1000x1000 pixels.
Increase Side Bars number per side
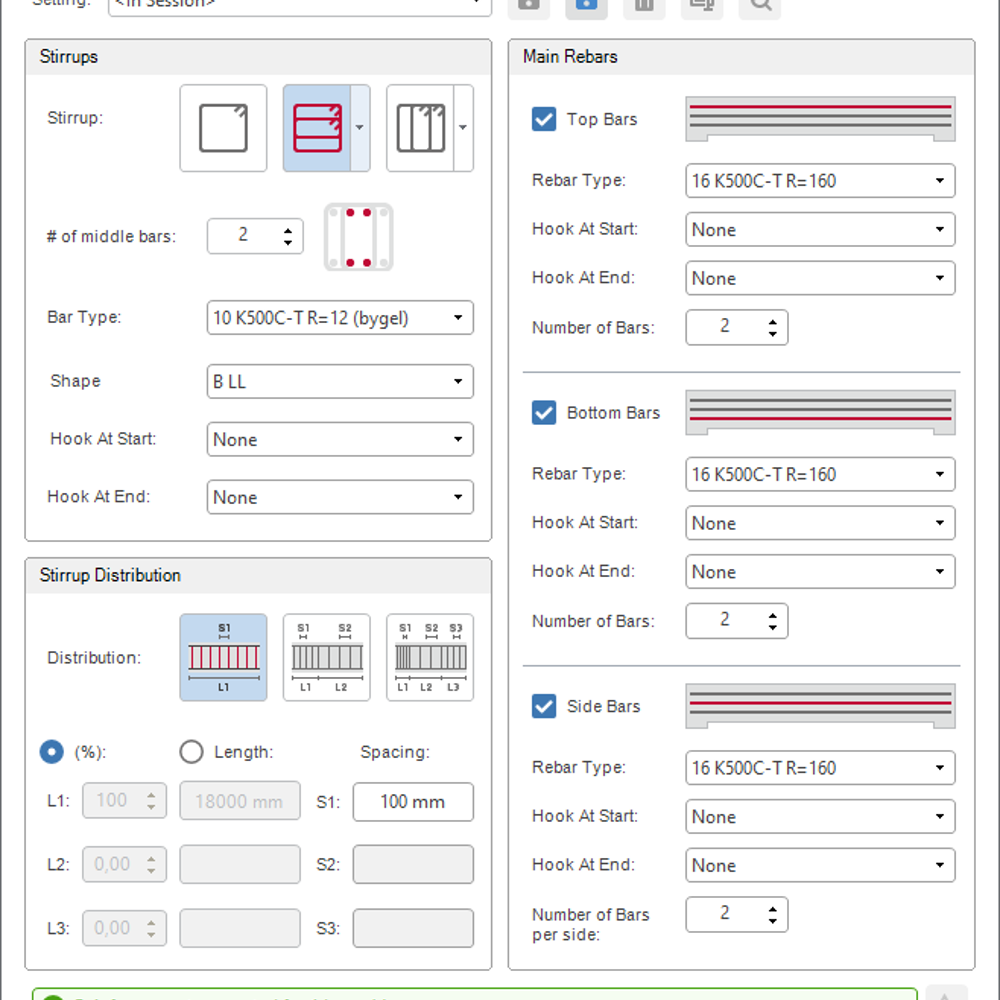pyautogui.click(x=773, y=907)
